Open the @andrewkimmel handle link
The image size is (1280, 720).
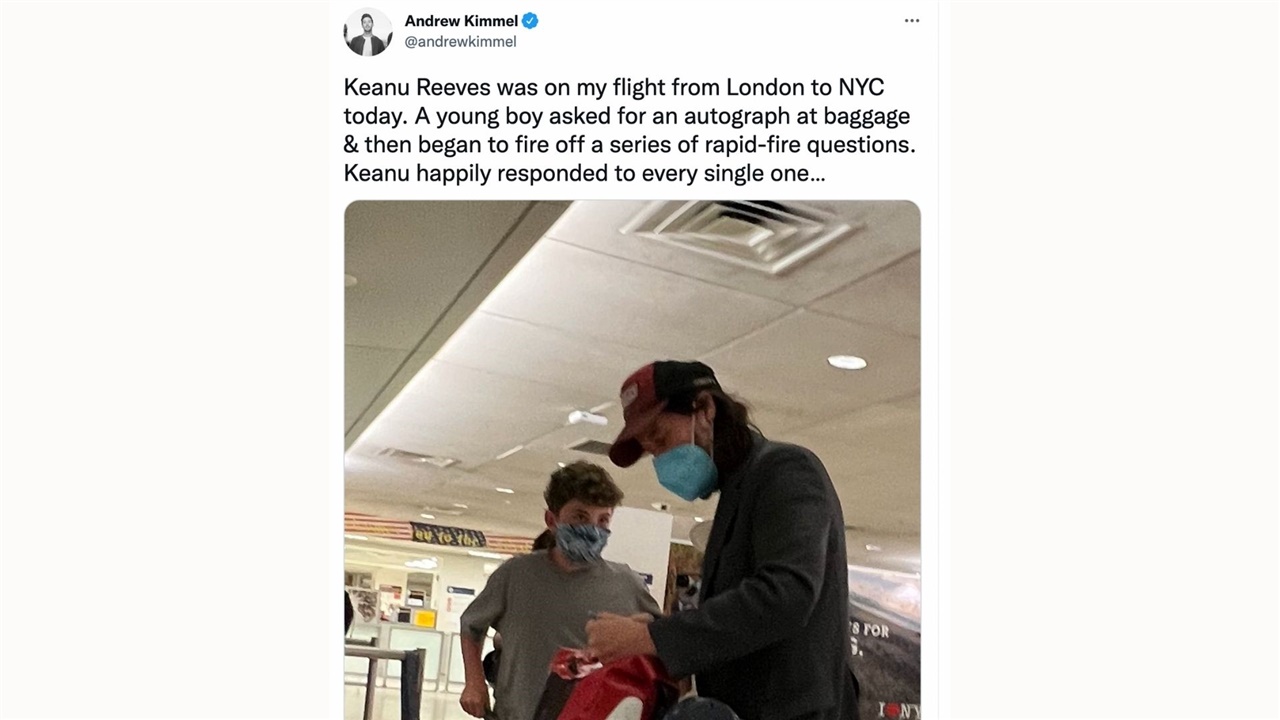pos(460,42)
